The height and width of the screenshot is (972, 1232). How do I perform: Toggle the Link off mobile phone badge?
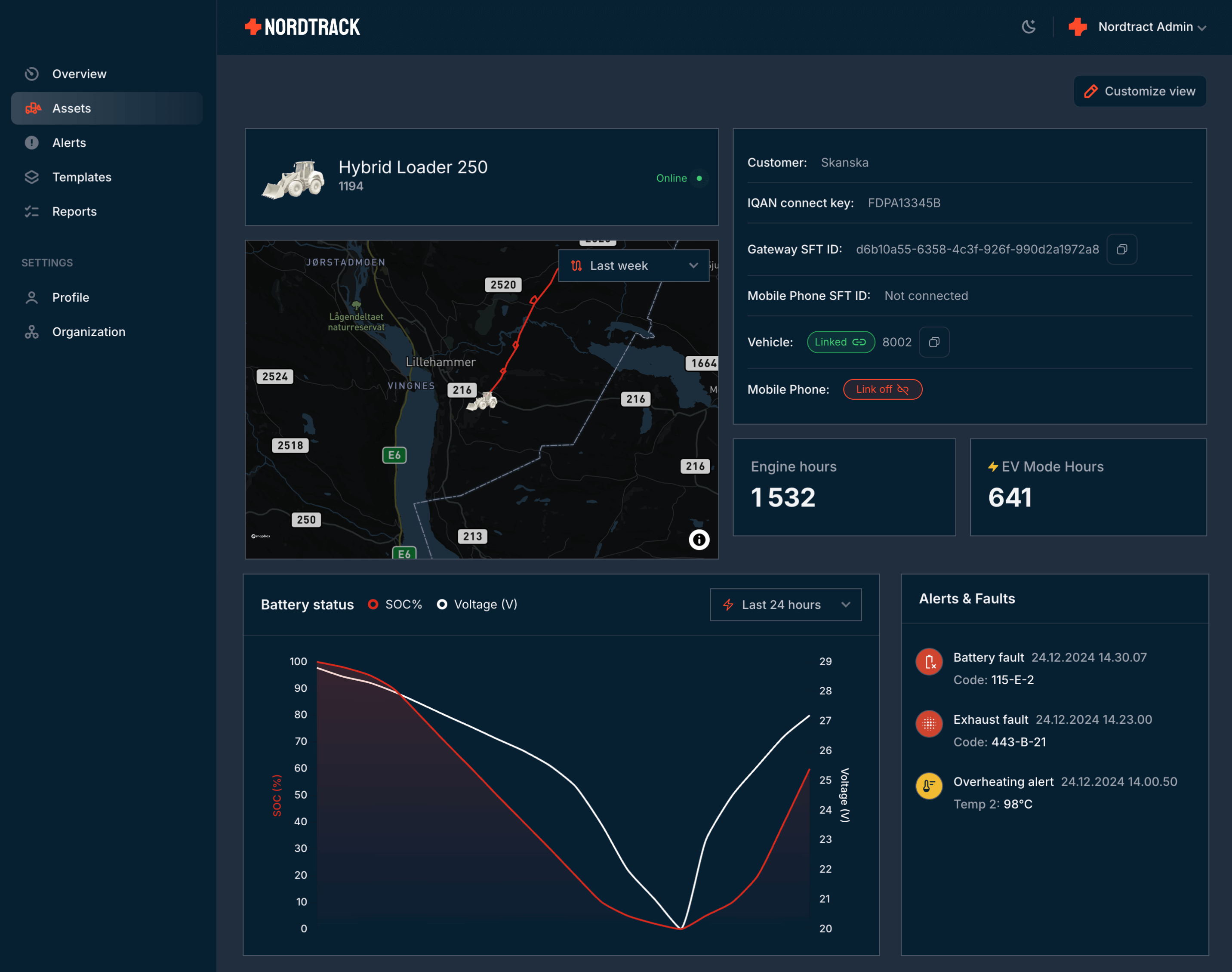tap(882, 389)
